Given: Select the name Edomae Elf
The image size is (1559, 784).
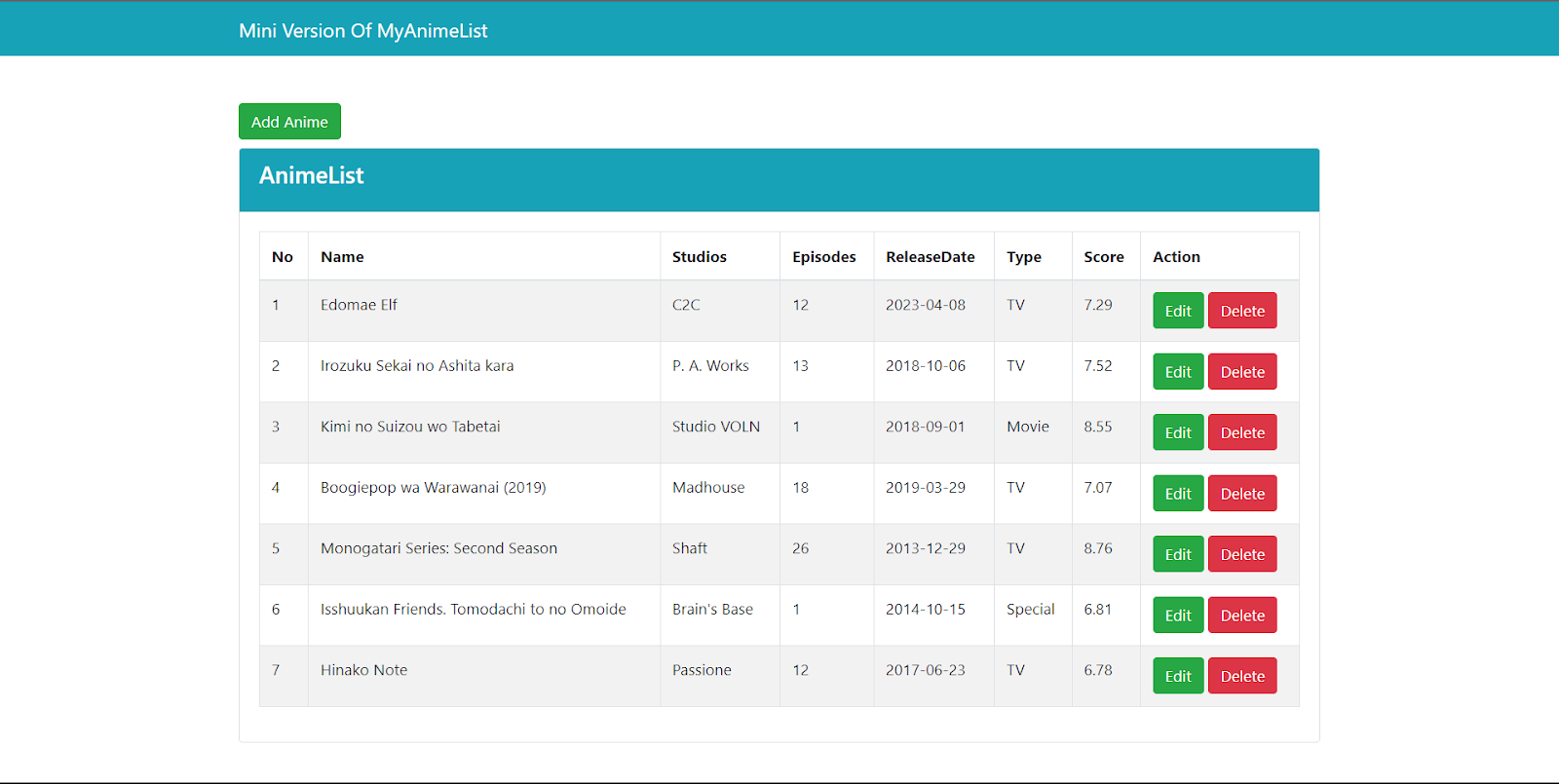Looking at the screenshot, I should (x=359, y=305).
